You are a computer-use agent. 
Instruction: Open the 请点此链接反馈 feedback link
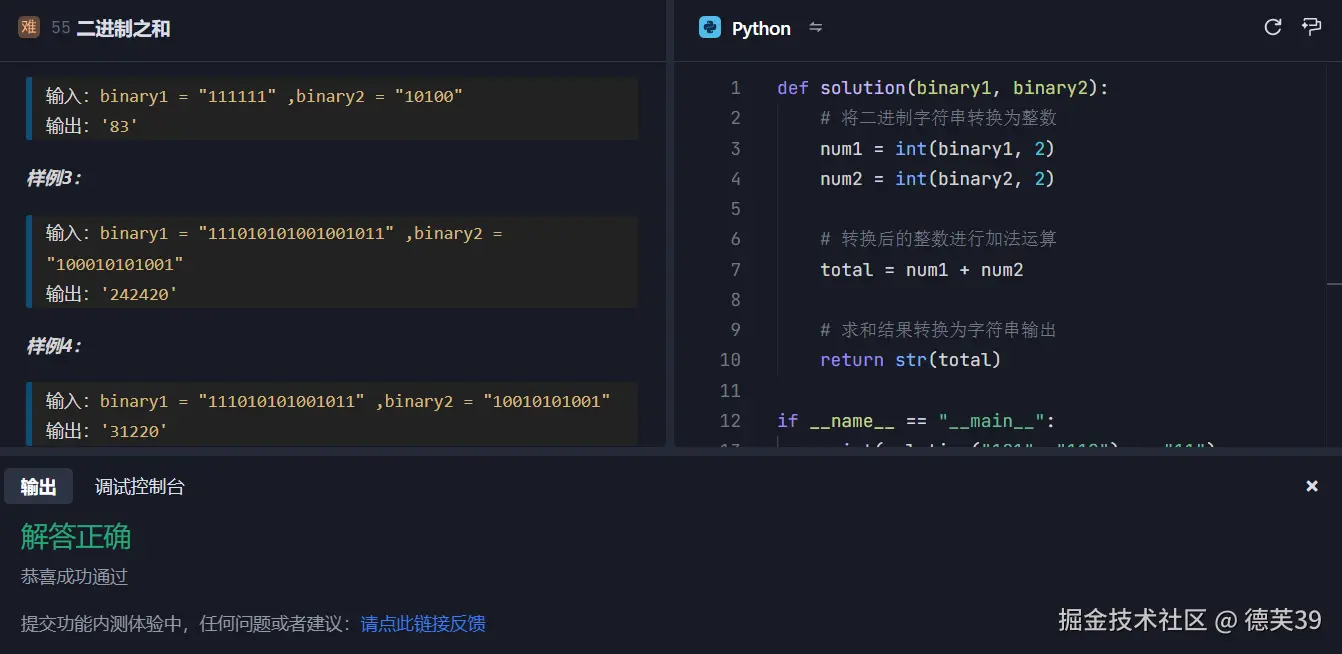point(423,624)
